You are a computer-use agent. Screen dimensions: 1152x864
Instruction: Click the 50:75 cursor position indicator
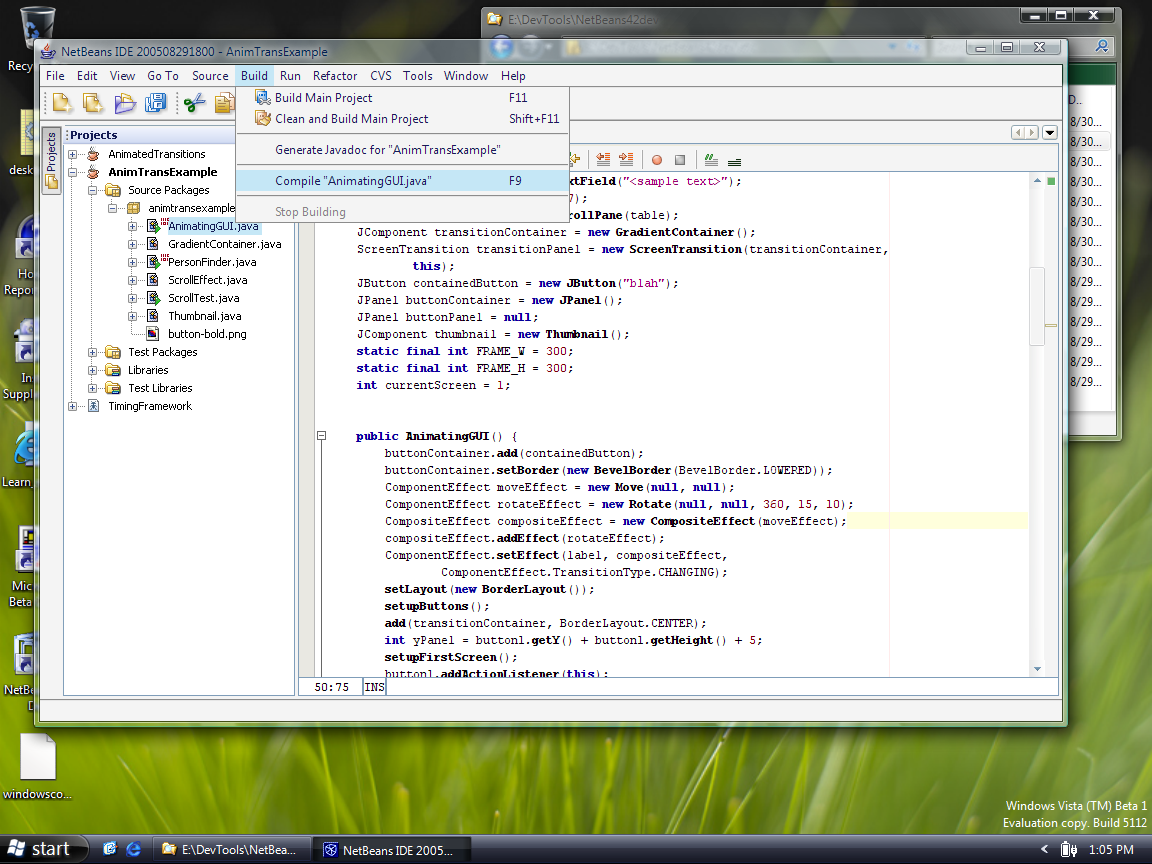331,687
